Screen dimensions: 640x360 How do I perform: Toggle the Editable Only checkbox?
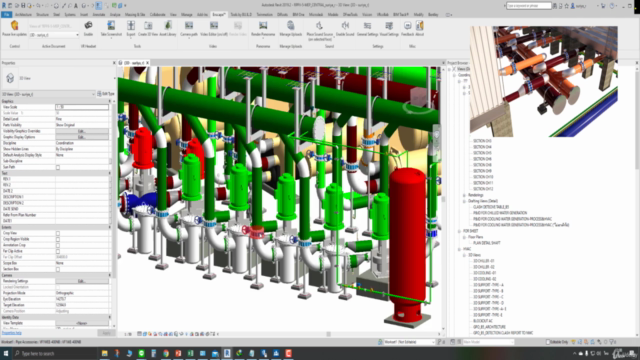548,342
